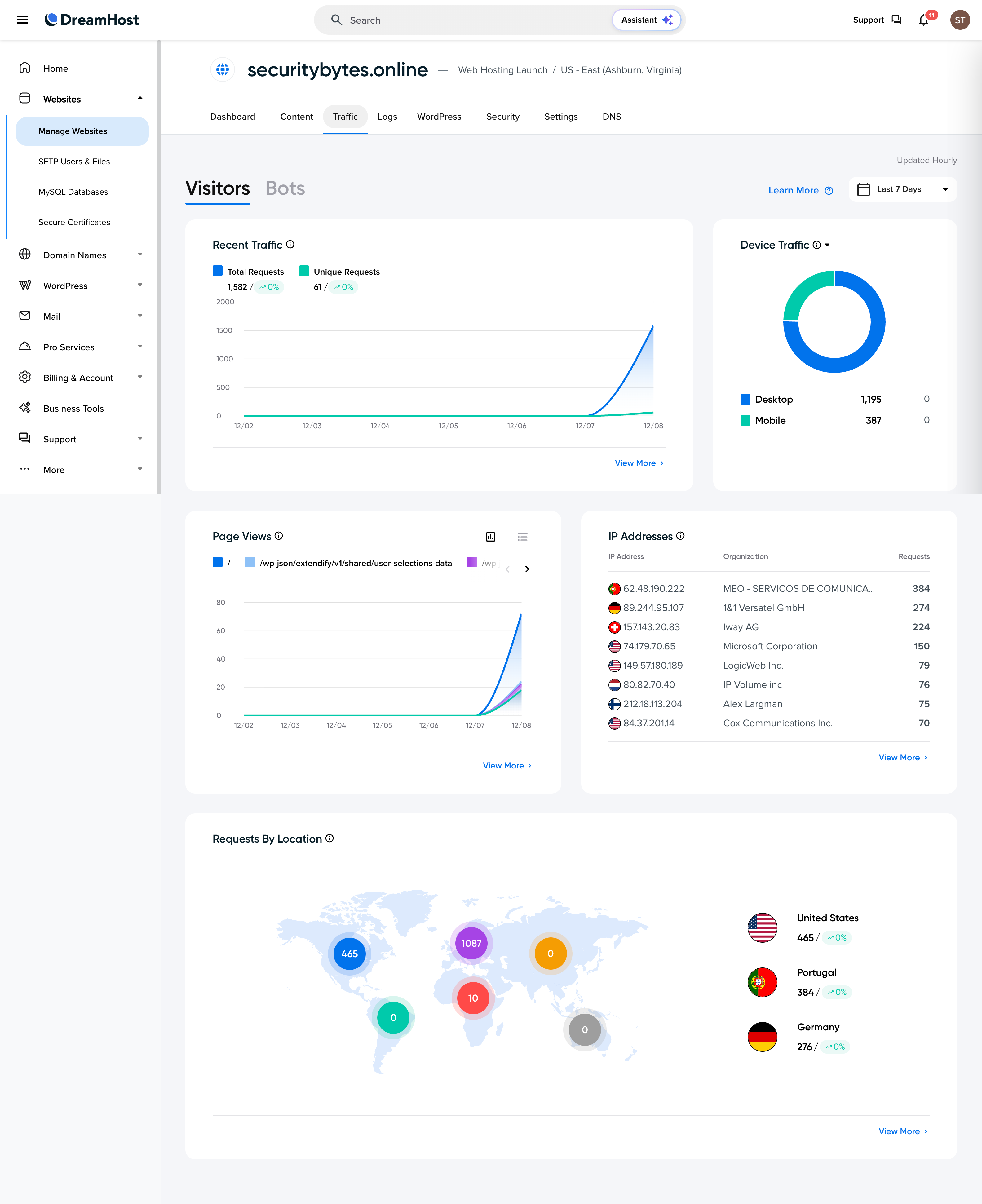Click the globe icon beside securitybytes.online
This screenshot has height=1204, width=982.
click(x=222, y=69)
